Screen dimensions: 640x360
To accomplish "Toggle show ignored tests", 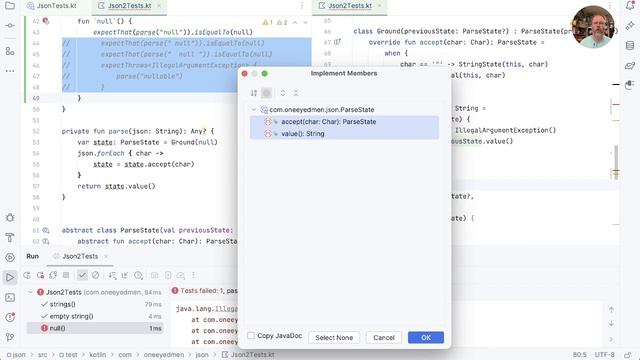I will (x=96, y=276).
